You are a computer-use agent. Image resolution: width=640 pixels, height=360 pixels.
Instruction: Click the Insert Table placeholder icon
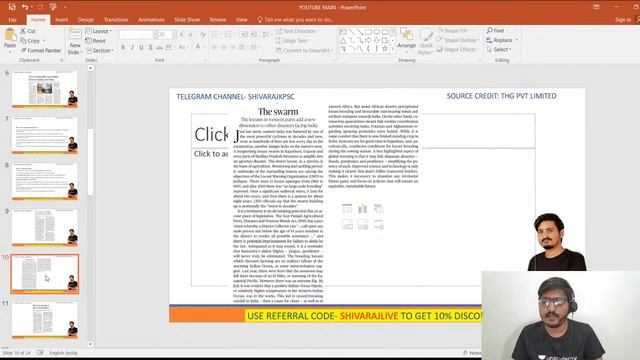pyautogui.click(x=347, y=208)
